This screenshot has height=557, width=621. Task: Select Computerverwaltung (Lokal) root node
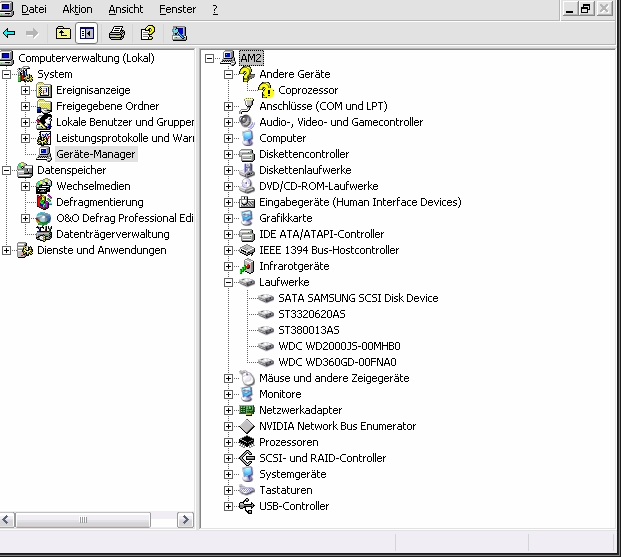click(x=86, y=58)
